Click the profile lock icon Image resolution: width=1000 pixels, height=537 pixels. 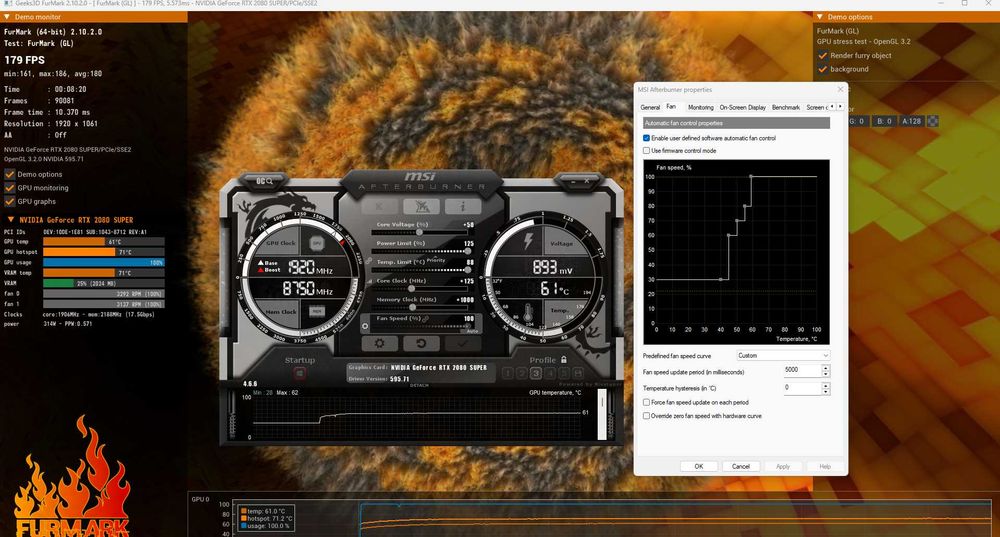pyautogui.click(x=564, y=360)
